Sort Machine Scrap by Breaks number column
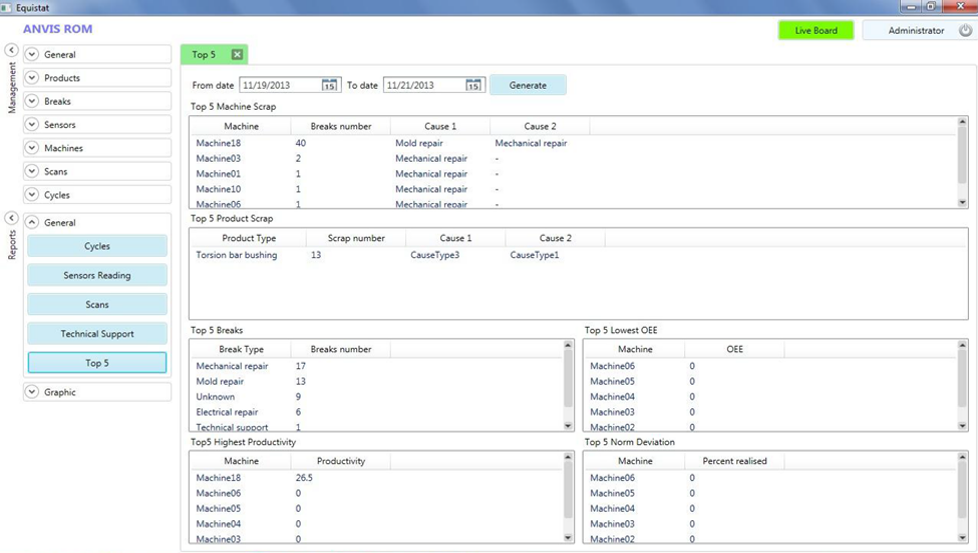The image size is (978, 553). 341,126
